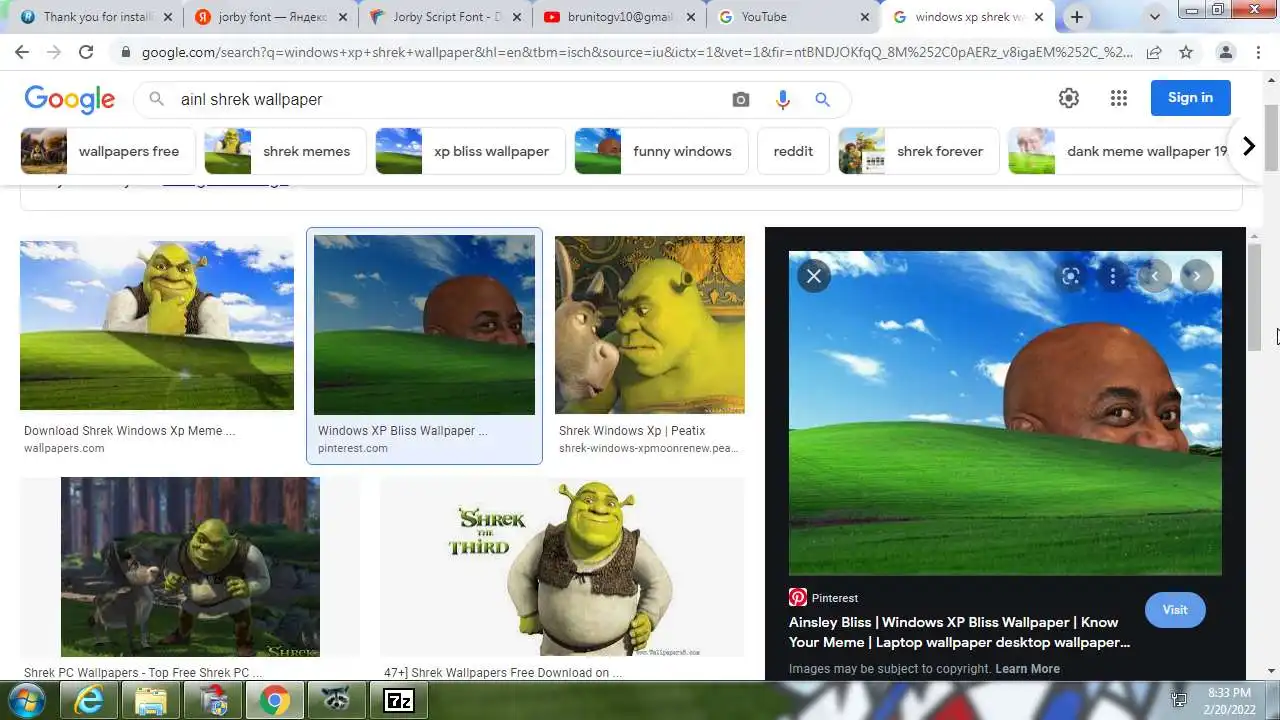The width and height of the screenshot is (1280, 720).
Task: Open the Windows Start menu
Action: pyautogui.click(x=25, y=700)
